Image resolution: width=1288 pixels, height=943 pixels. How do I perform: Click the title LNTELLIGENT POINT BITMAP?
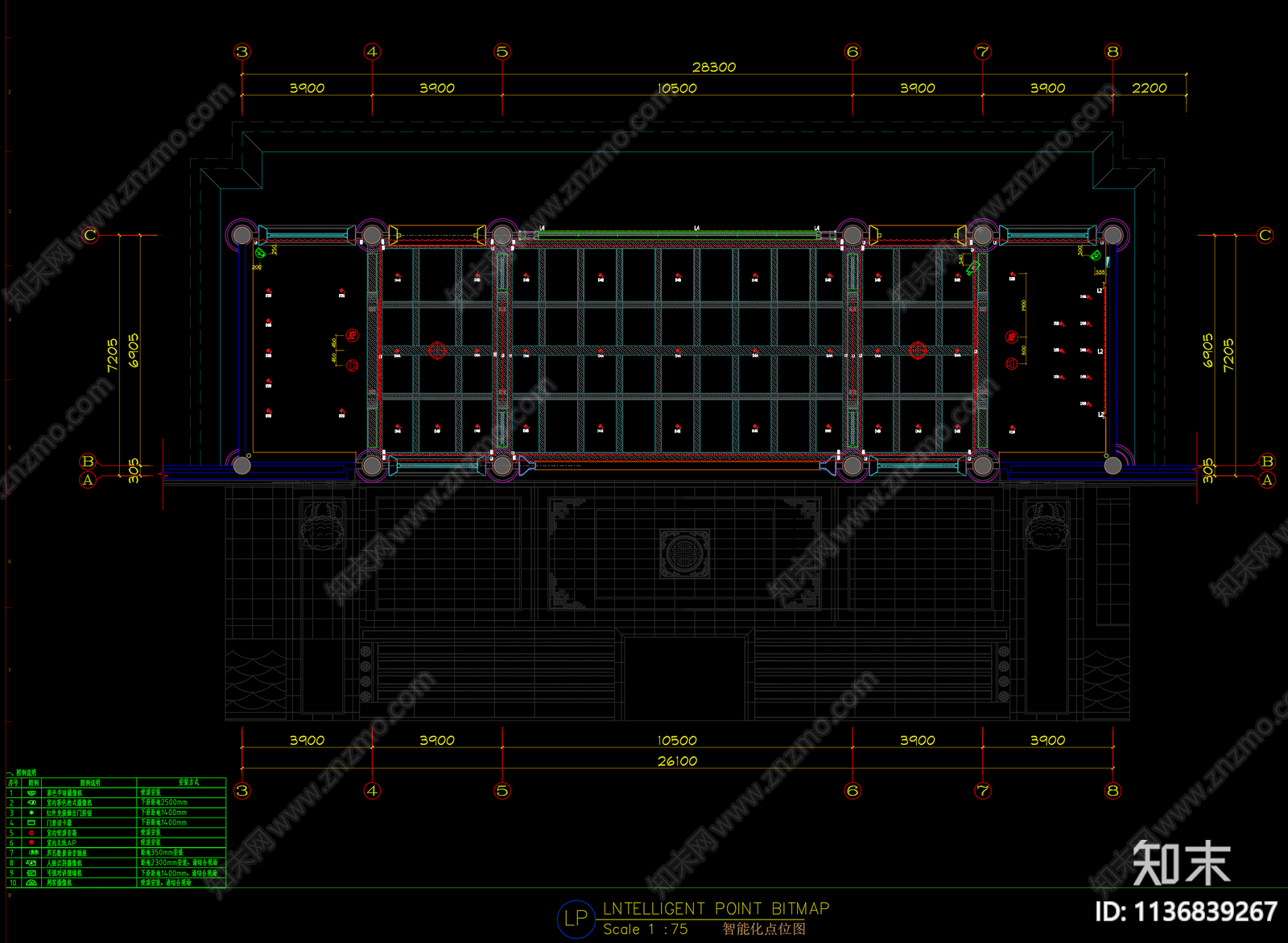[716, 908]
